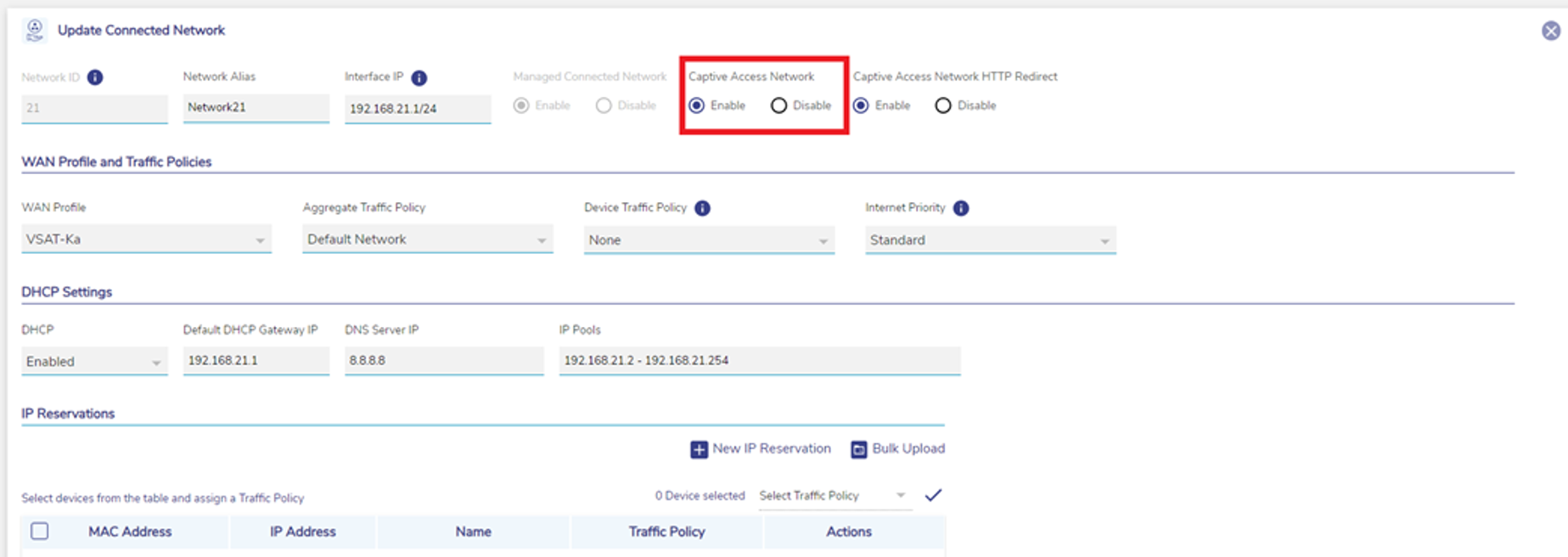
Task: Click the Internet Priority info icon
Action: [x=960, y=208]
